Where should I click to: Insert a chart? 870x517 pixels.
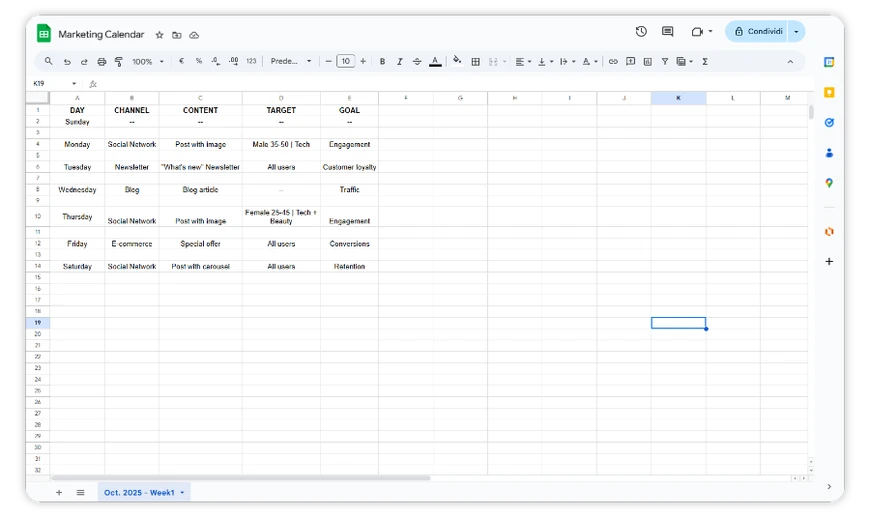pyautogui.click(x=648, y=62)
